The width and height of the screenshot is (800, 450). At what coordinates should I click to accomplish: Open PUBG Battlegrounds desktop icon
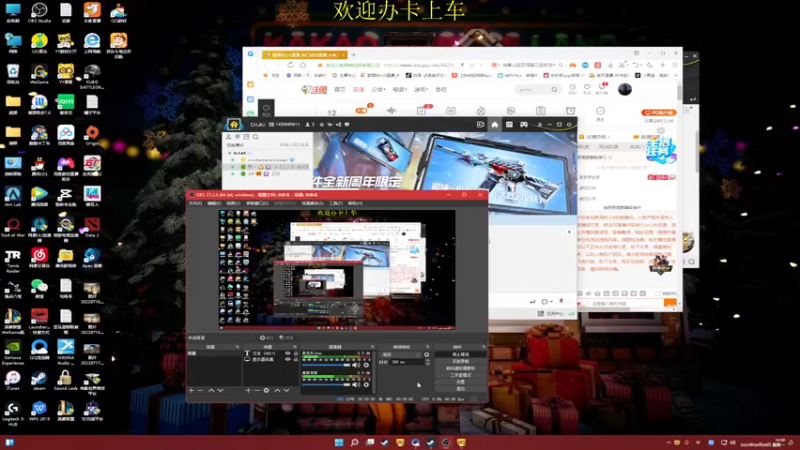(x=92, y=77)
